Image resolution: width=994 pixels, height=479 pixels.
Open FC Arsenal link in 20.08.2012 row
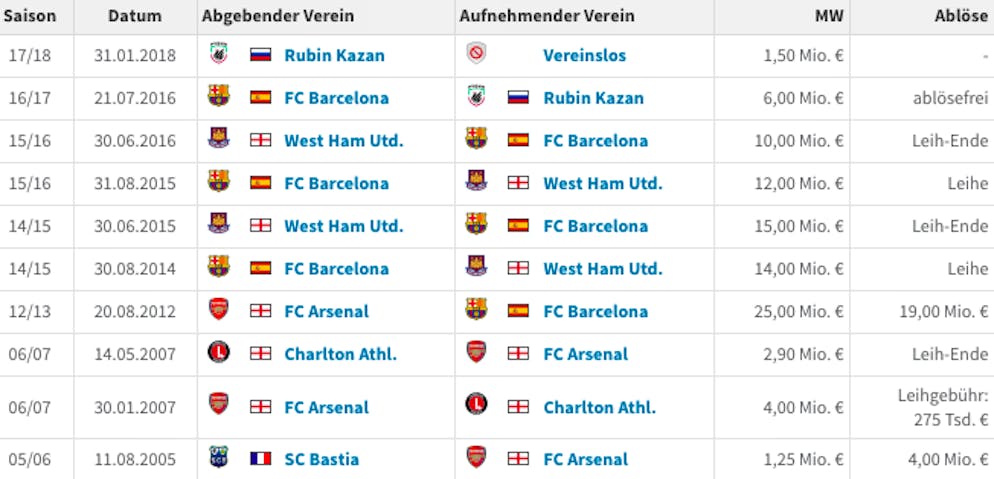(326, 312)
